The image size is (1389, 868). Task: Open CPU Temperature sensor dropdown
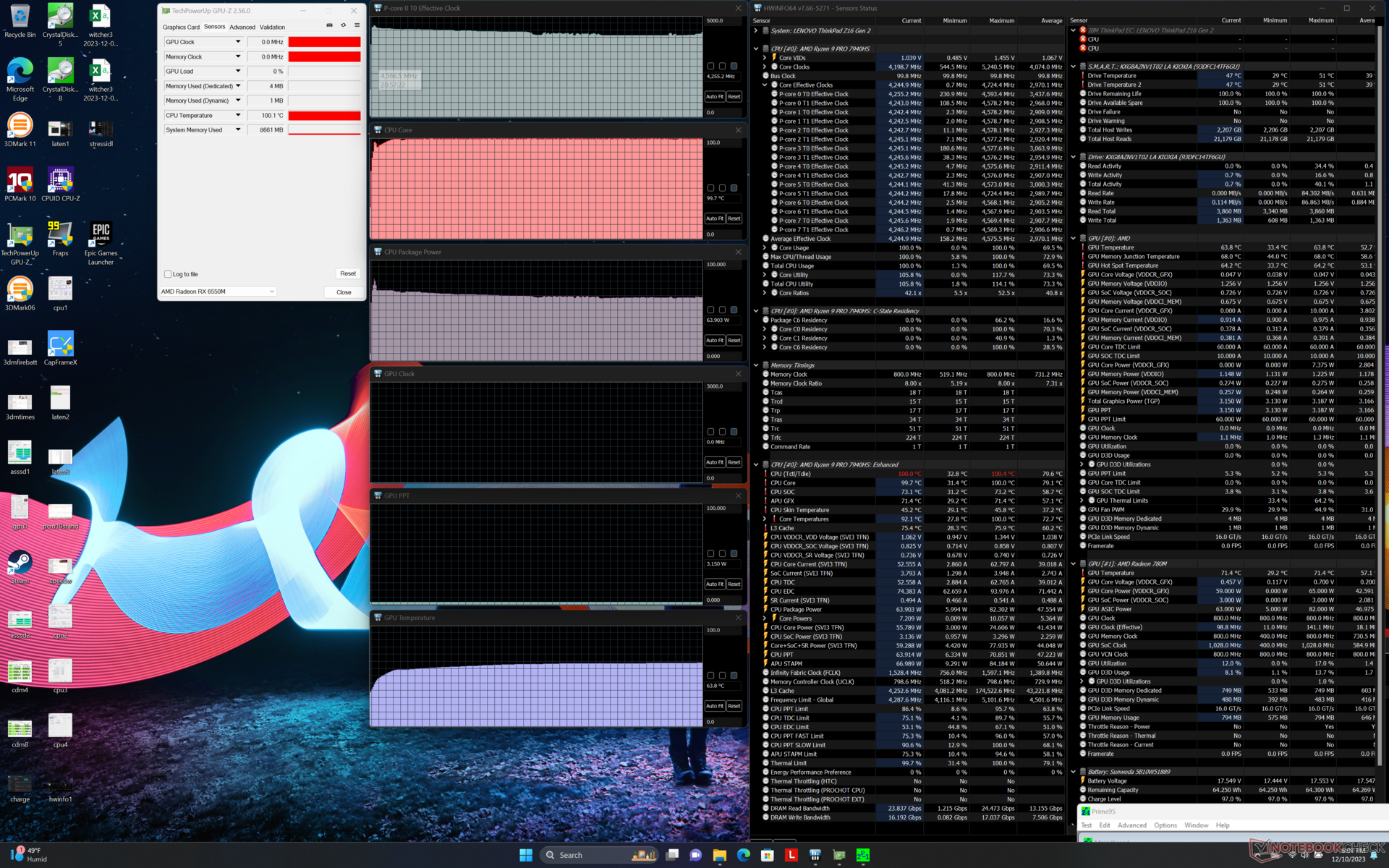click(x=238, y=115)
